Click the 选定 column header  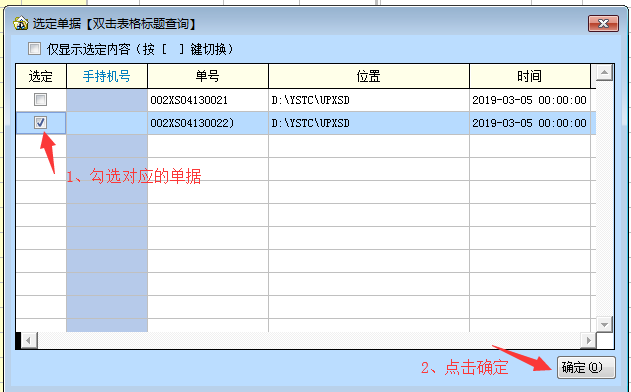point(41,76)
